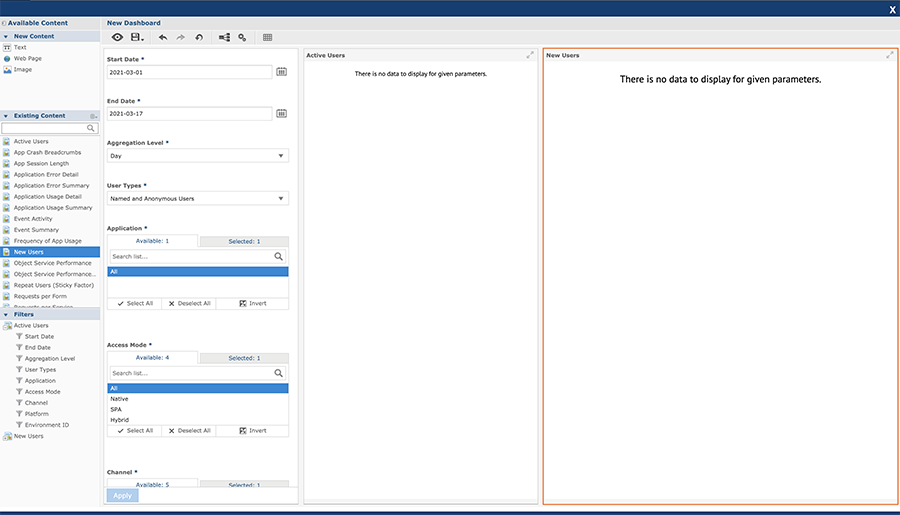Collapse the New Content section

tap(6, 36)
